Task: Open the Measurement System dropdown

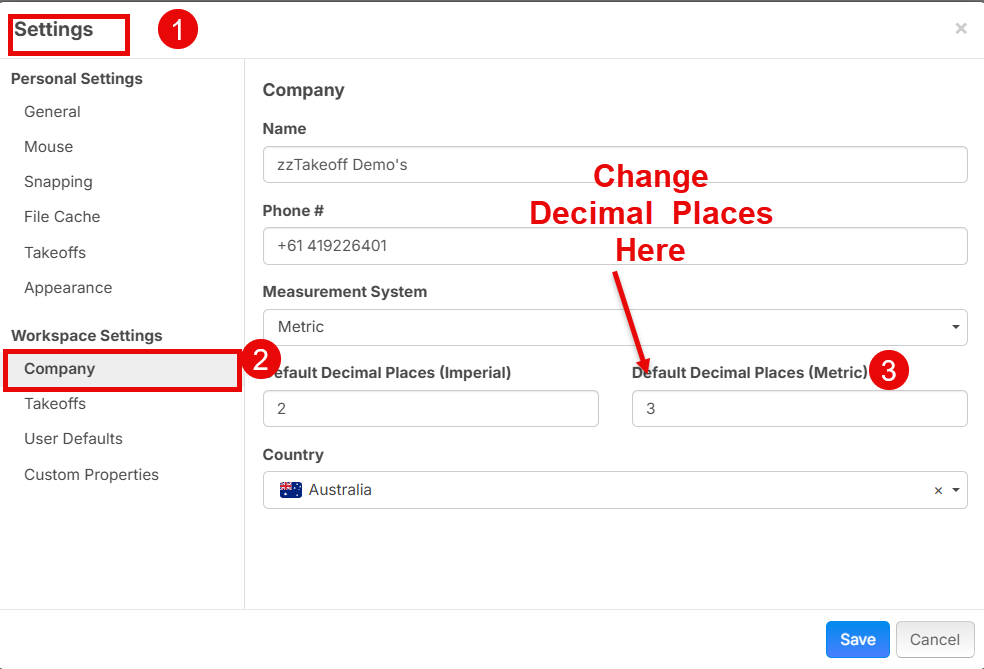Action: click(614, 327)
